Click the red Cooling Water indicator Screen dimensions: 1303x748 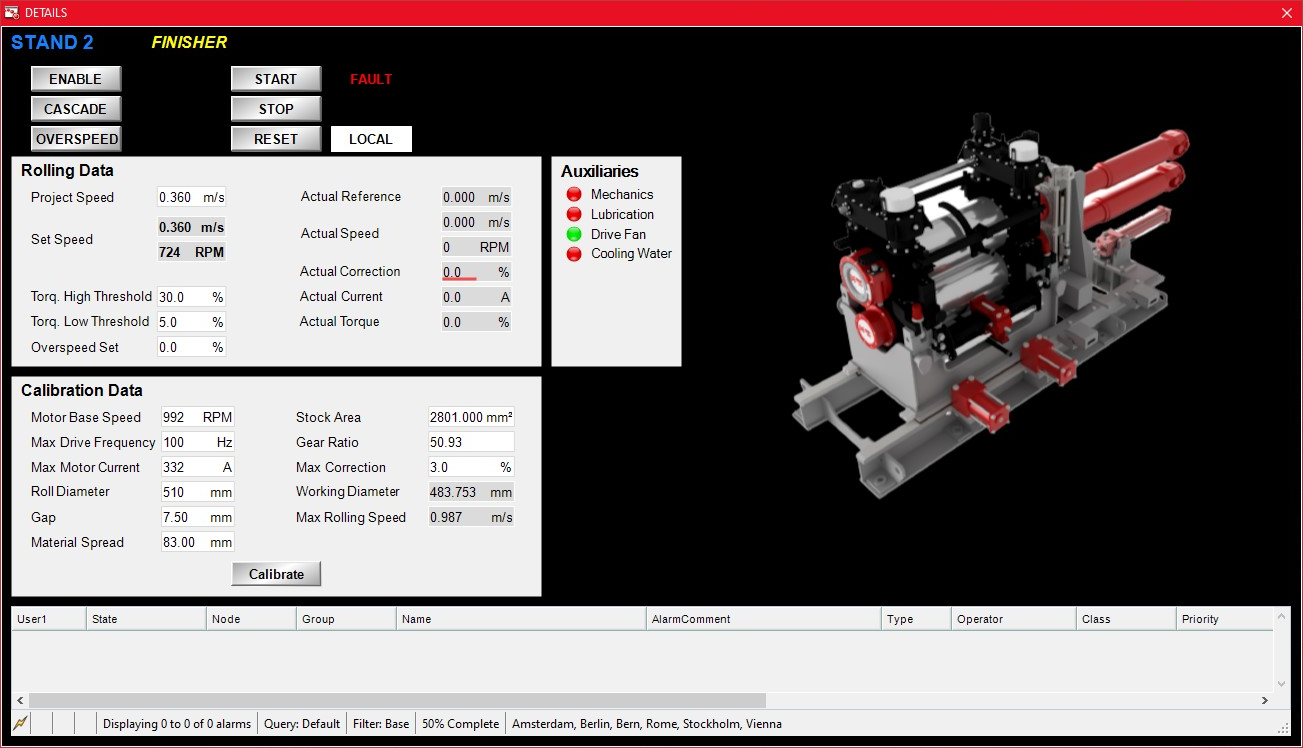[574, 254]
